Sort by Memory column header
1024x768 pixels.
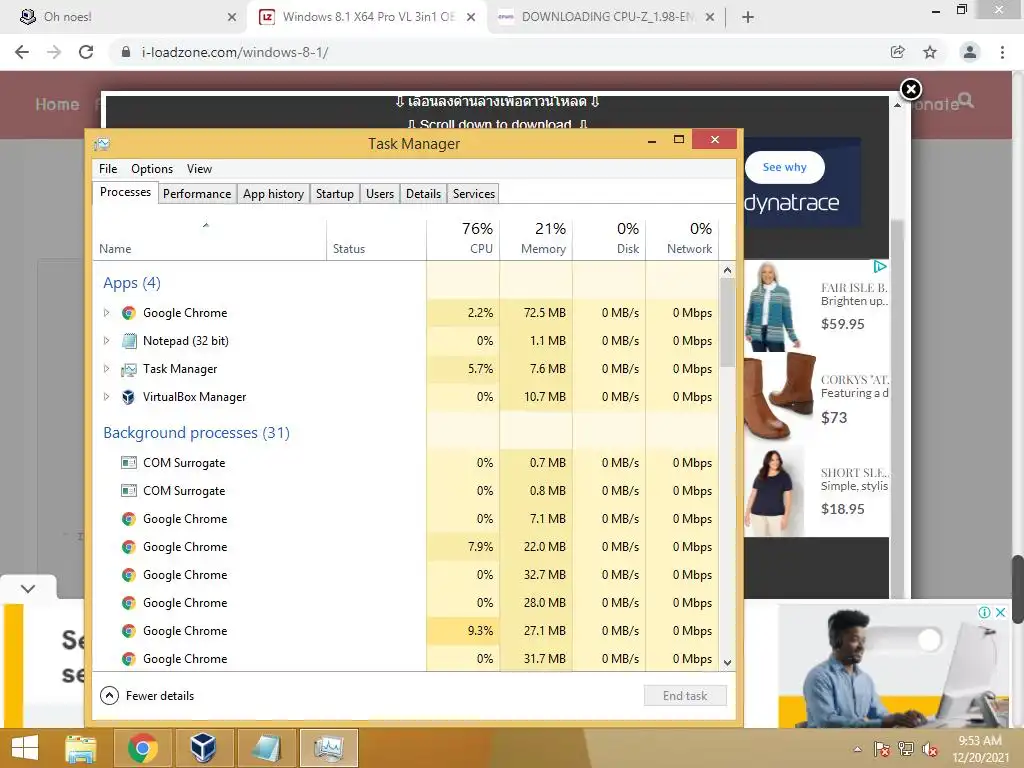pos(536,238)
